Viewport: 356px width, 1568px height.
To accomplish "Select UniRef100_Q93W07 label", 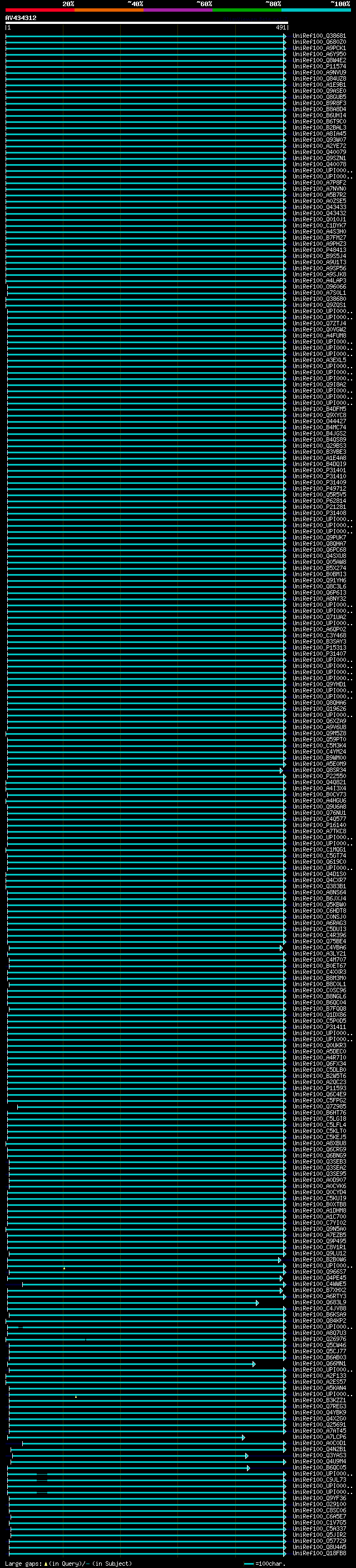I will click(319, 140).
